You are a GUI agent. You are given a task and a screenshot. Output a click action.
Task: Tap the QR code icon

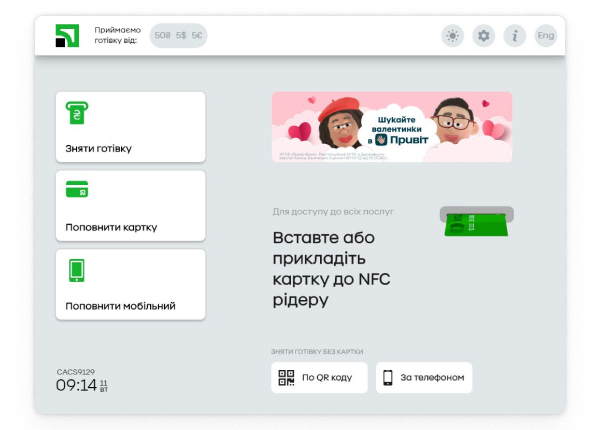pyautogui.click(x=286, y=378)
